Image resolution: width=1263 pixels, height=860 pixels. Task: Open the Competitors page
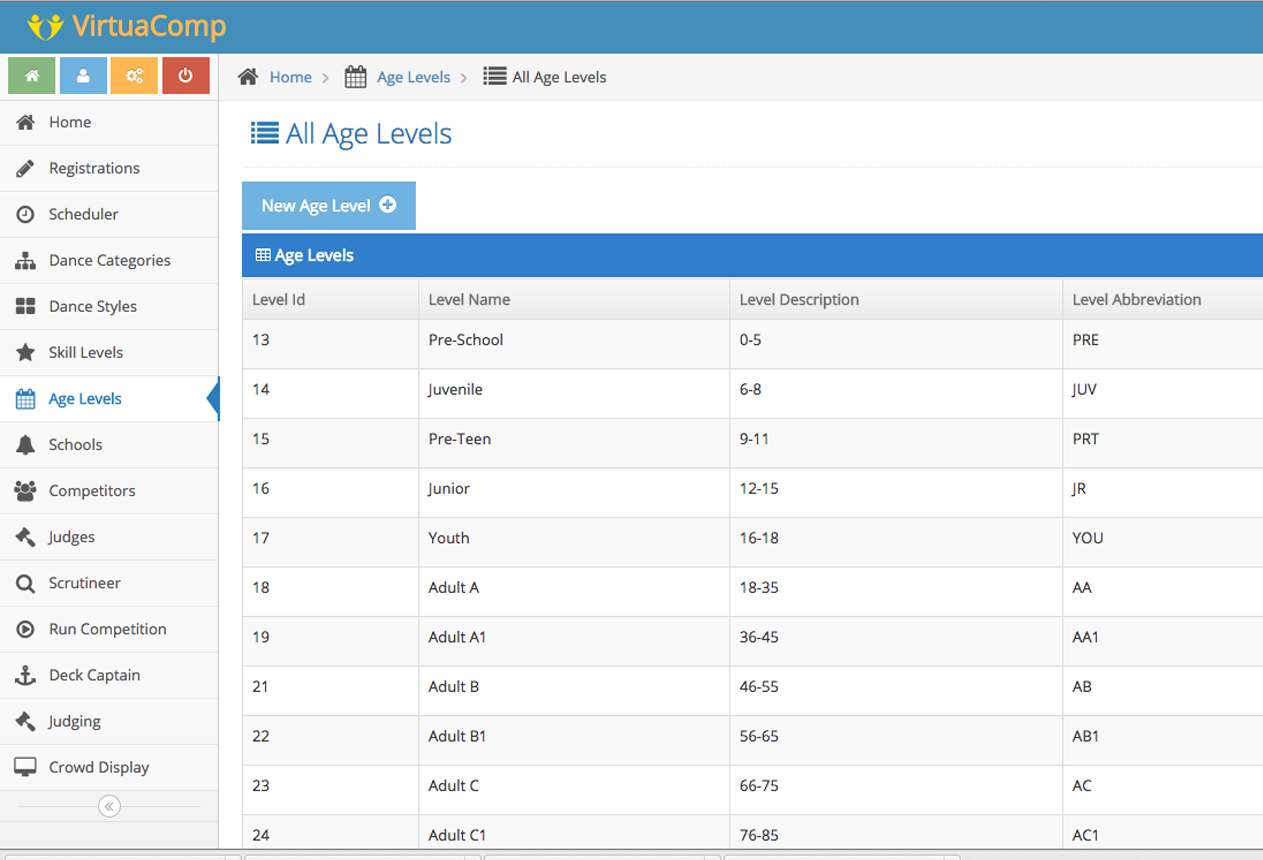(92, 490)
